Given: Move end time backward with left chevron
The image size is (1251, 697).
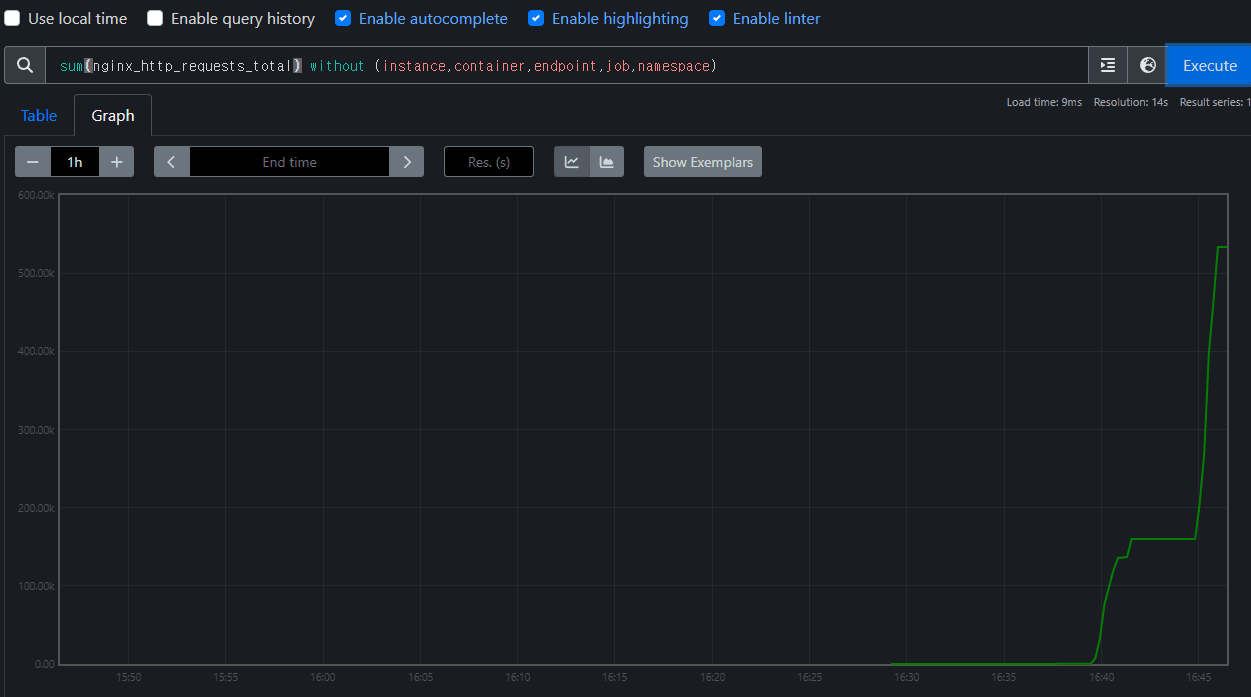Looking at the screenshot, I should click(x=172, y=162).
